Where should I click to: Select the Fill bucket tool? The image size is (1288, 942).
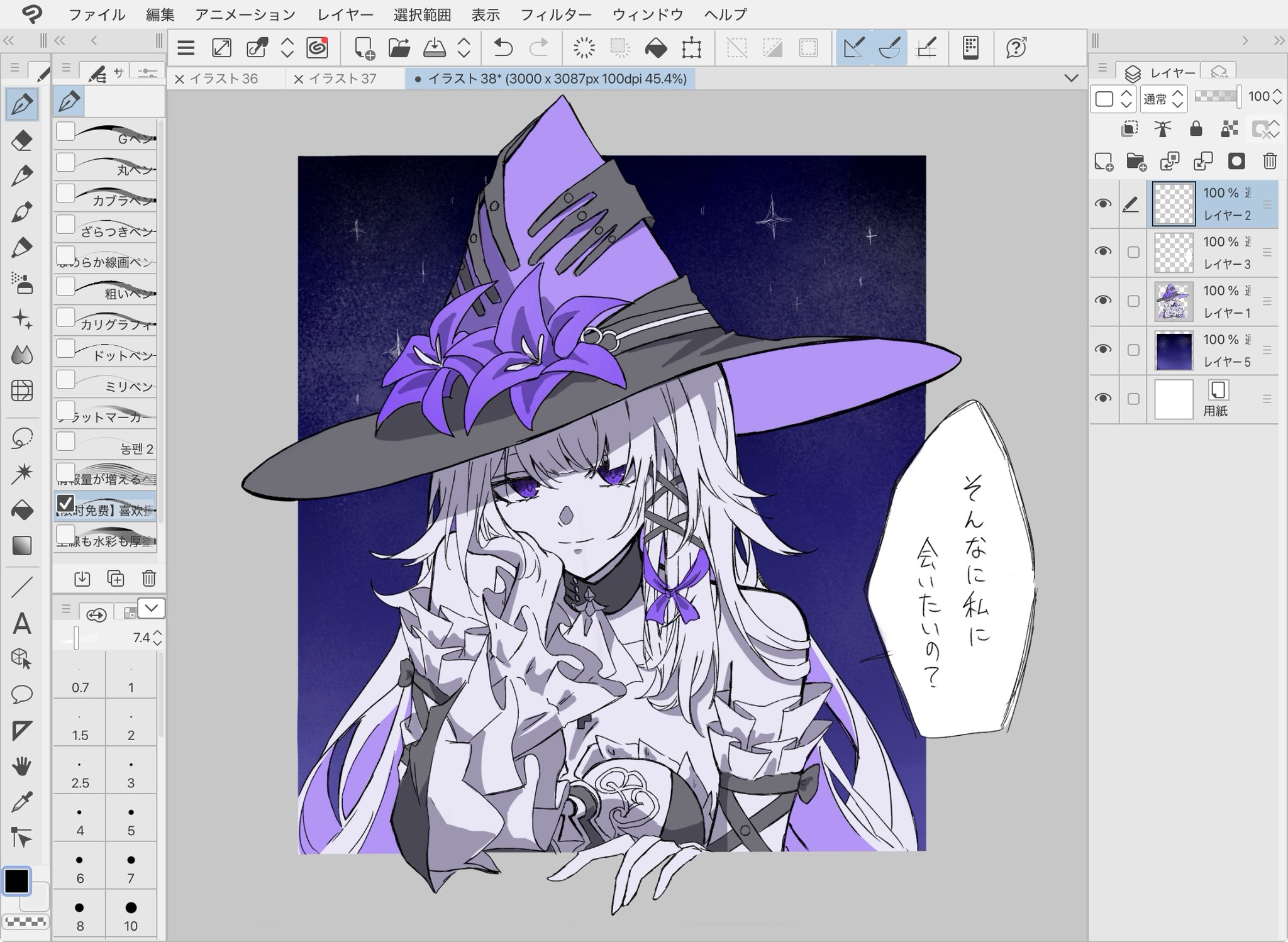(22, 509)
